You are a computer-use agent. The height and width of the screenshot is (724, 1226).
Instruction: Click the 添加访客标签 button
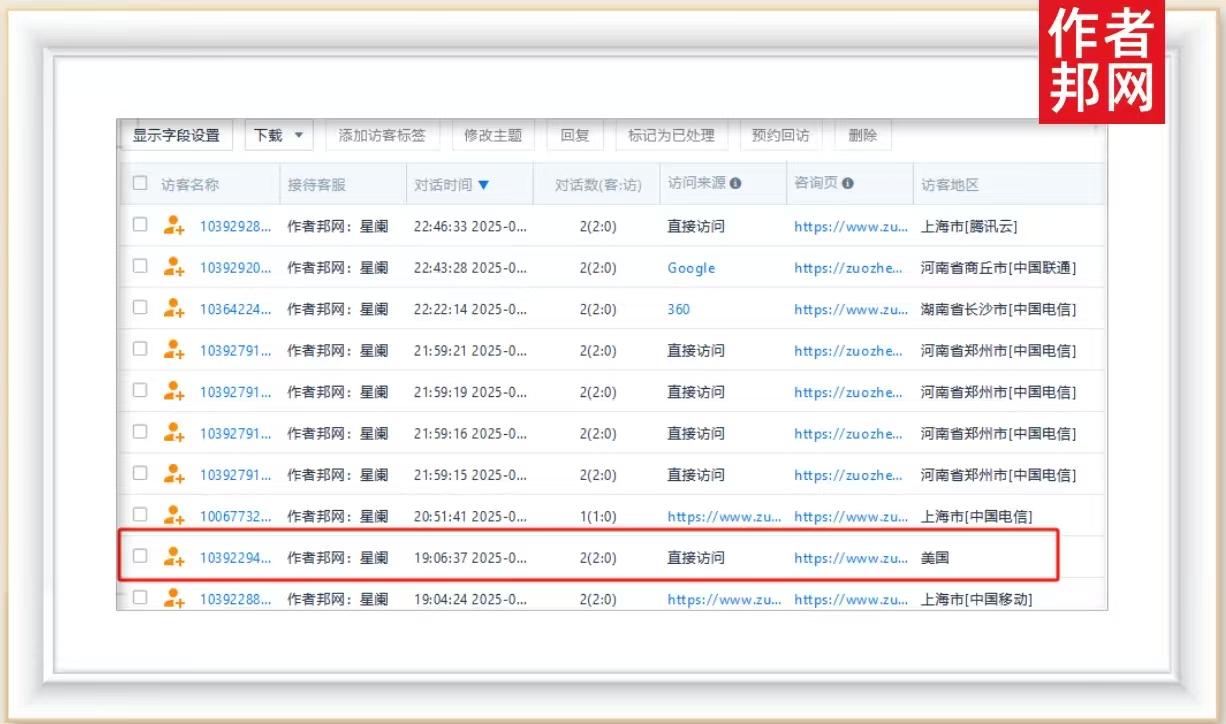click(382, 135)
